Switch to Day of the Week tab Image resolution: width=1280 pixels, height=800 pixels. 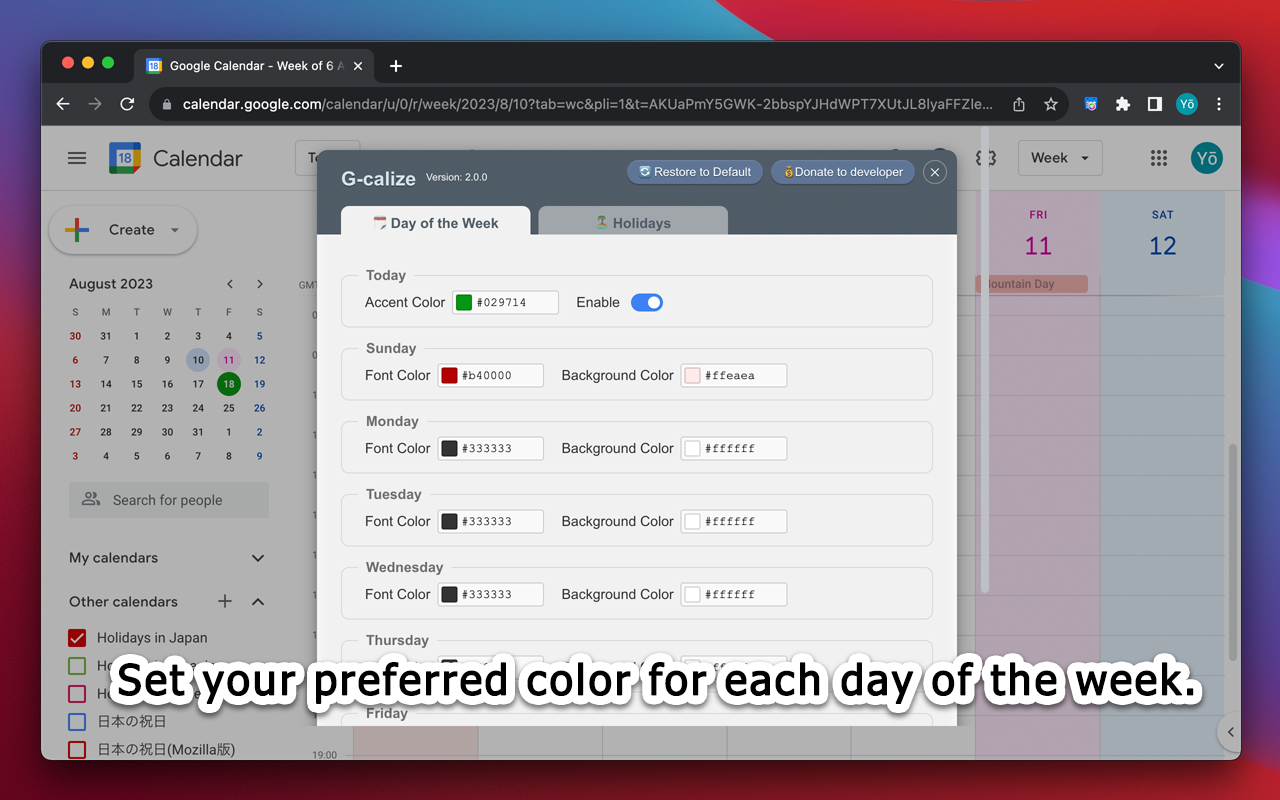point(435,222)
